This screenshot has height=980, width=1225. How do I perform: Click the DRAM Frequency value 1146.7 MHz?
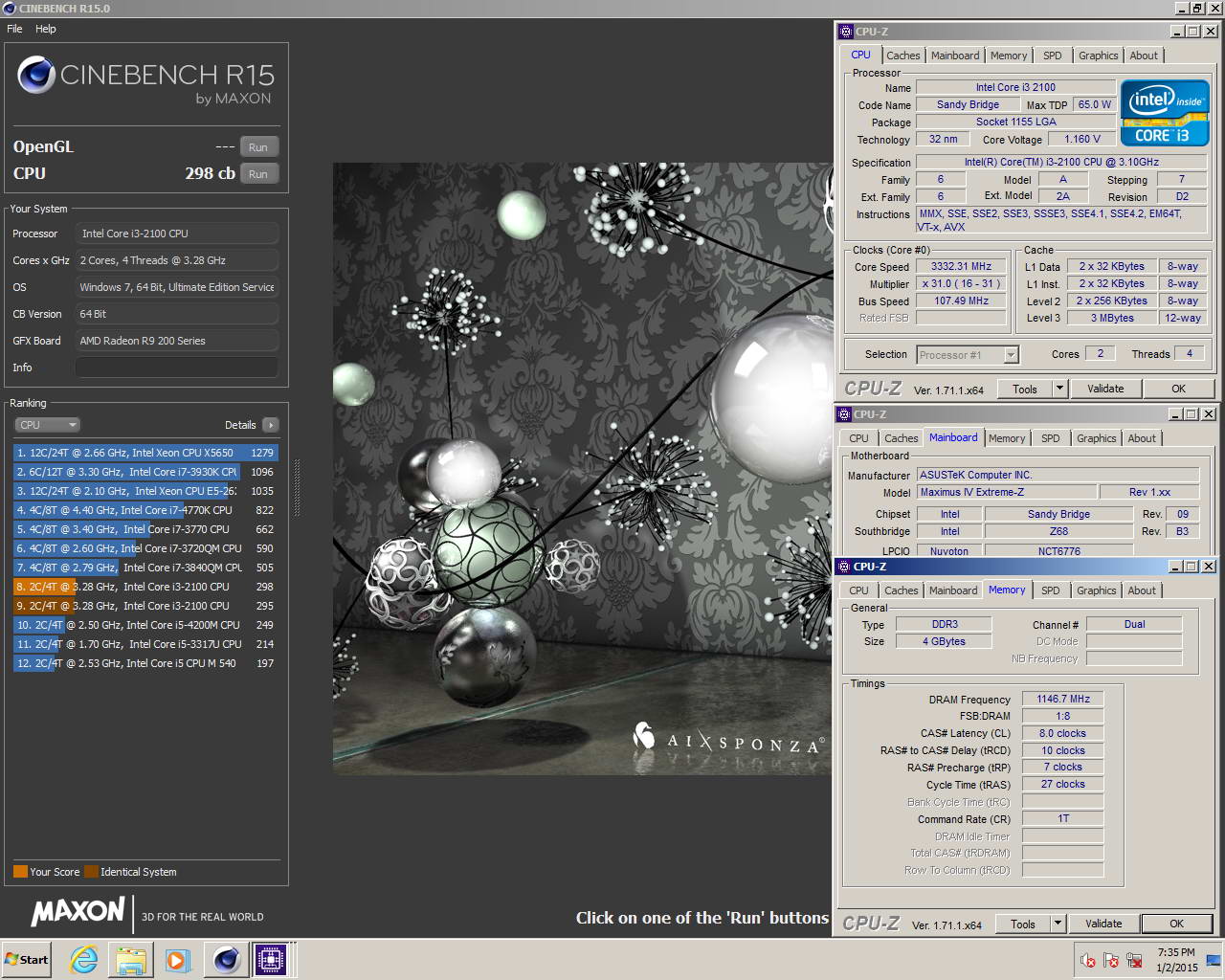coord(1063,699)
